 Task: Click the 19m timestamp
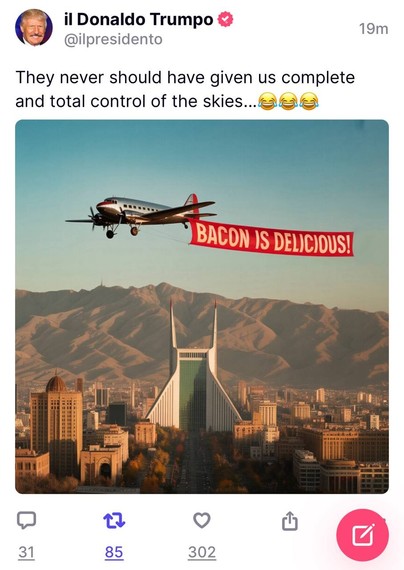point(373,29)
